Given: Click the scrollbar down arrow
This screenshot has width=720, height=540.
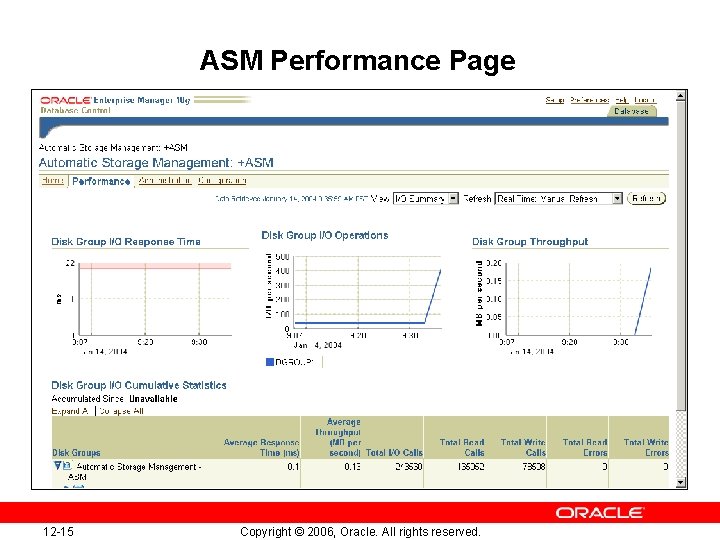Looking at the screenshot, I should tap(681, 483).
